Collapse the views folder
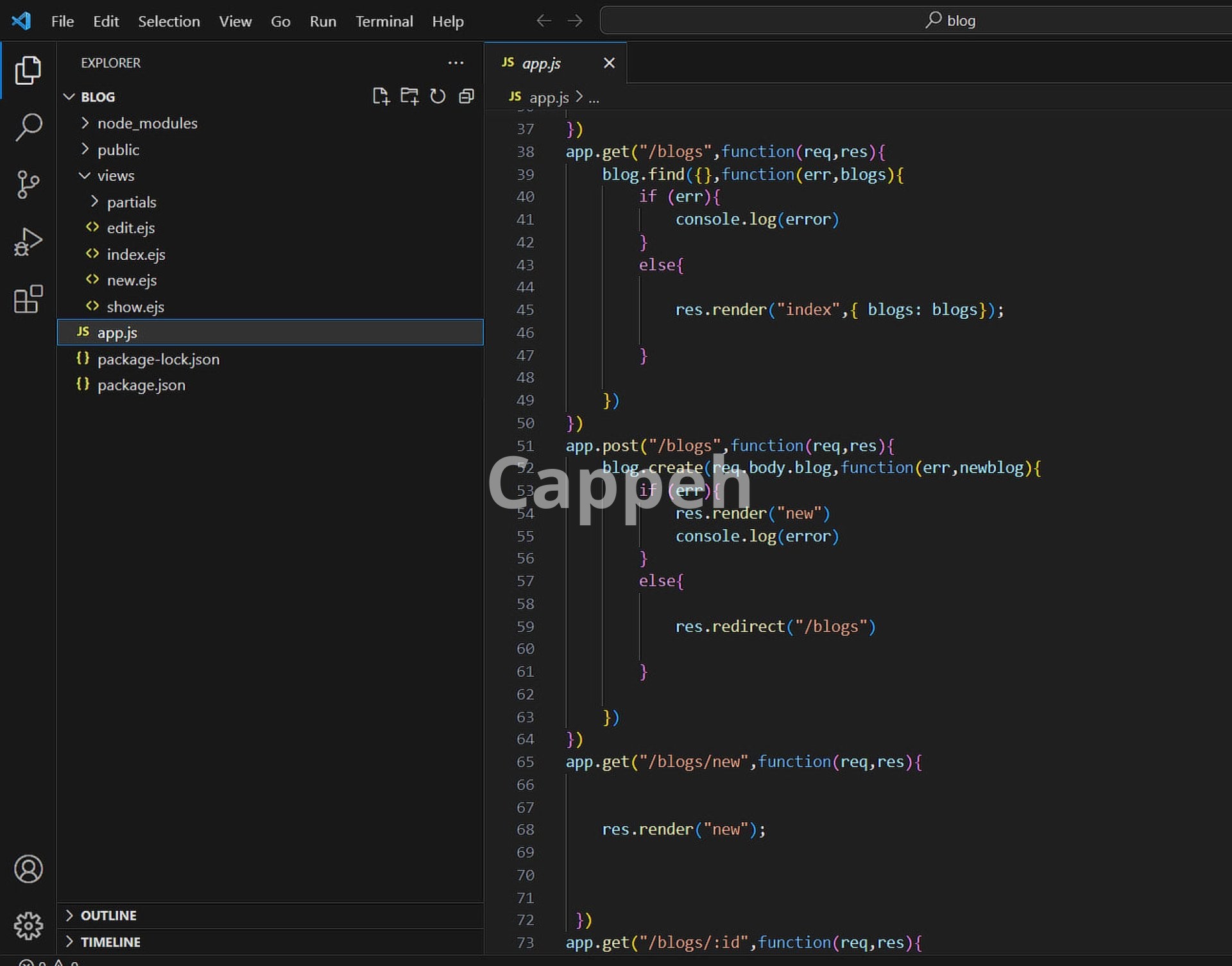The width and height of the screenshot is (1232, 966). 116,176
